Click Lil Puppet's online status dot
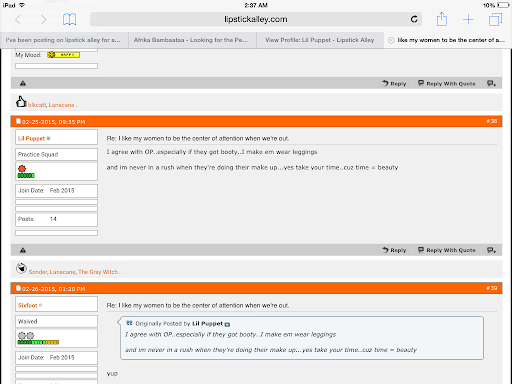The width and height of the screenshot is (512, 384). (49, 138)
